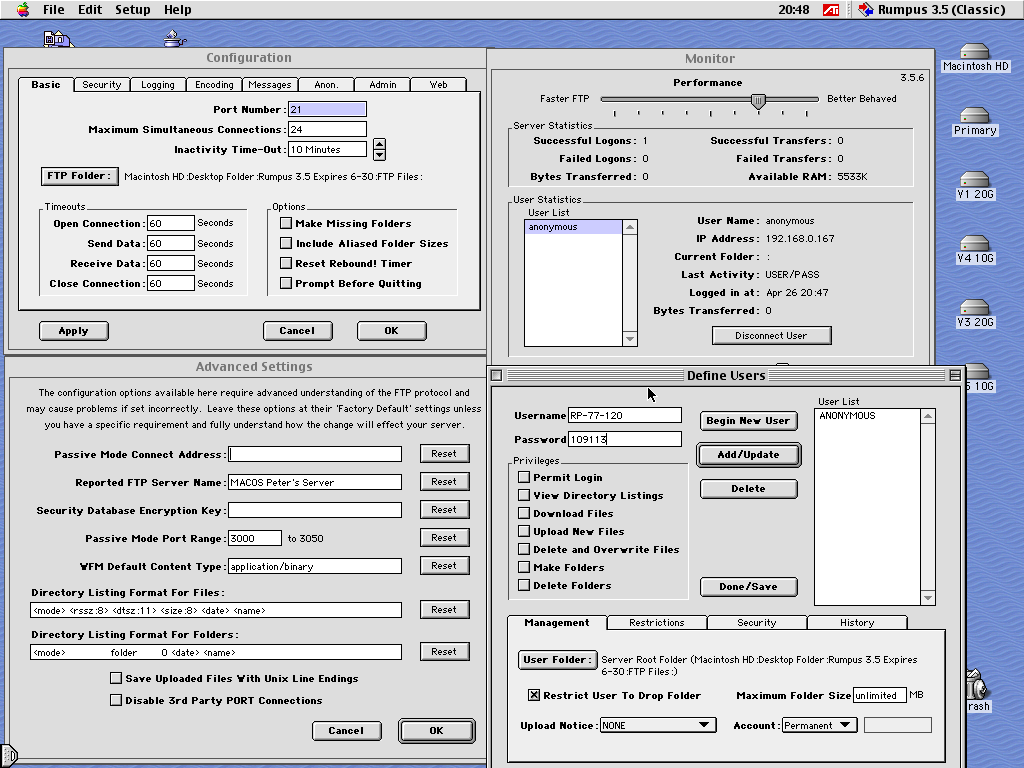This screenshot has height=768, width=1024.
Task: Select the Primary drive icon
Action: 975,121
